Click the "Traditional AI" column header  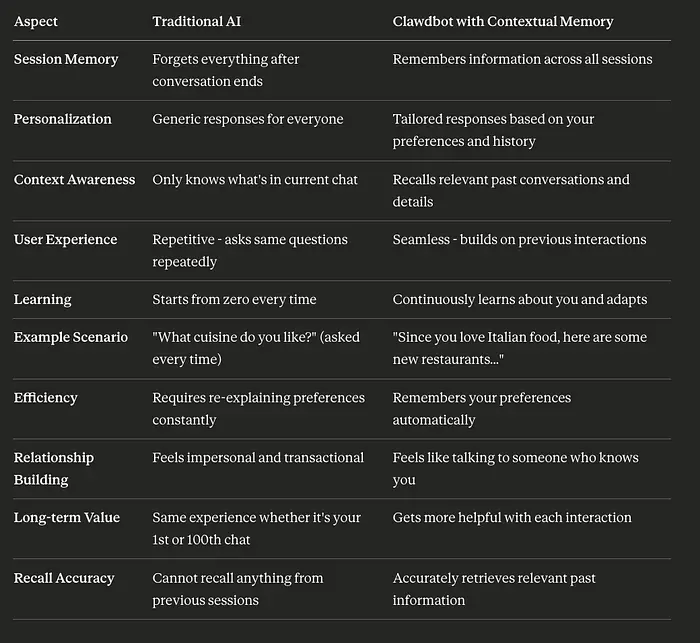(199, 21)
